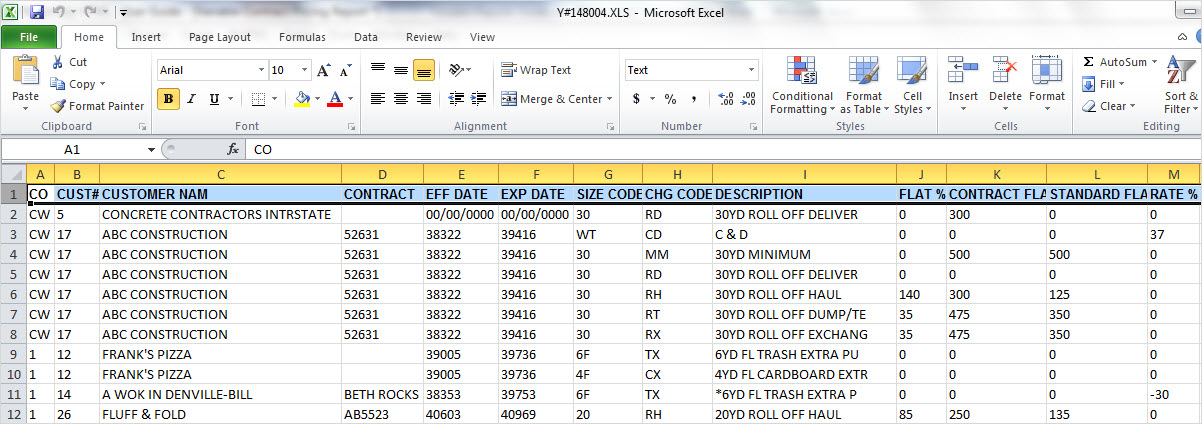The width and height of the screenshot is (1202, 424).
Task: Switch to the View tab
Action: click(482, 37)
